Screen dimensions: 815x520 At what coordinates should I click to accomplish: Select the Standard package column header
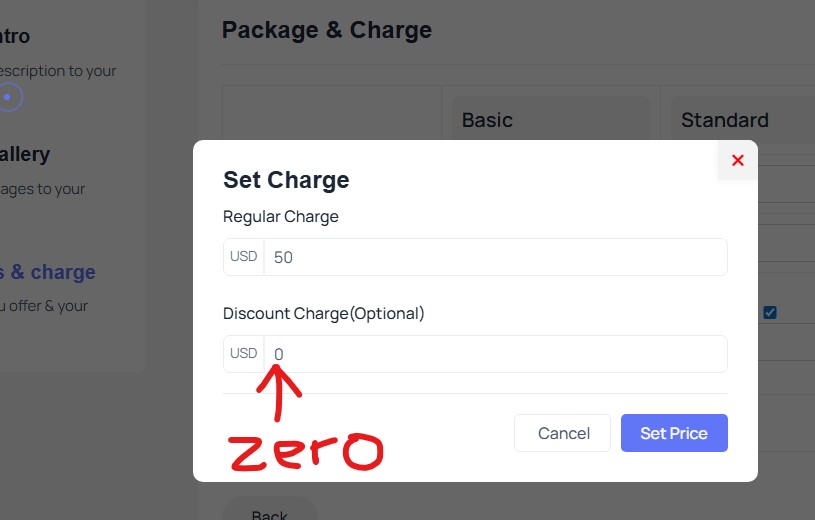[x=725, y=120]
